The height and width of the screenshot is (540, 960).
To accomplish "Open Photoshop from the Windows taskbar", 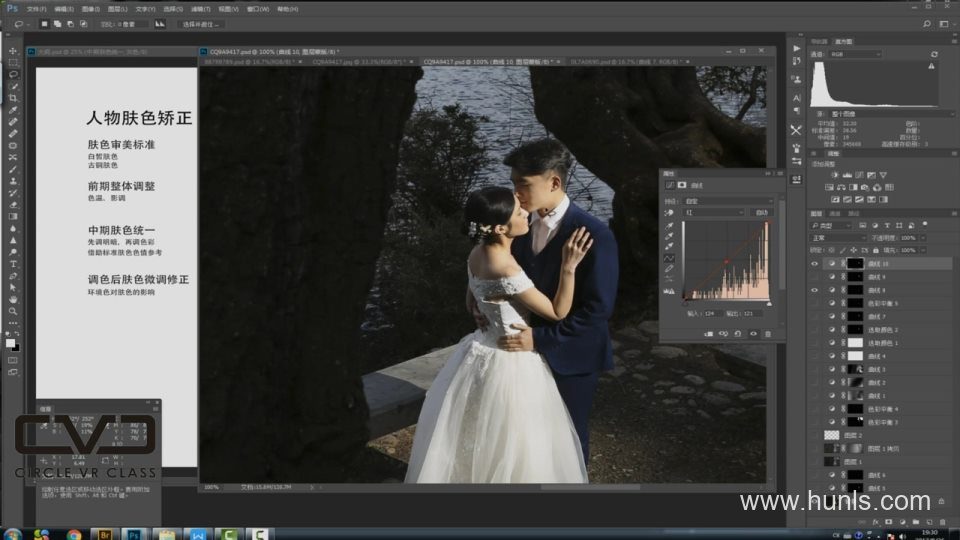I will click(134, 534).
